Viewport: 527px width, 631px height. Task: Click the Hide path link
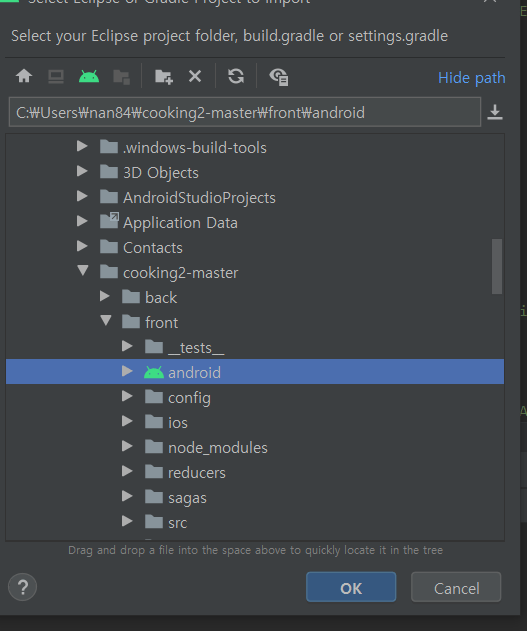pyautogui.click(x=471, y=78)
